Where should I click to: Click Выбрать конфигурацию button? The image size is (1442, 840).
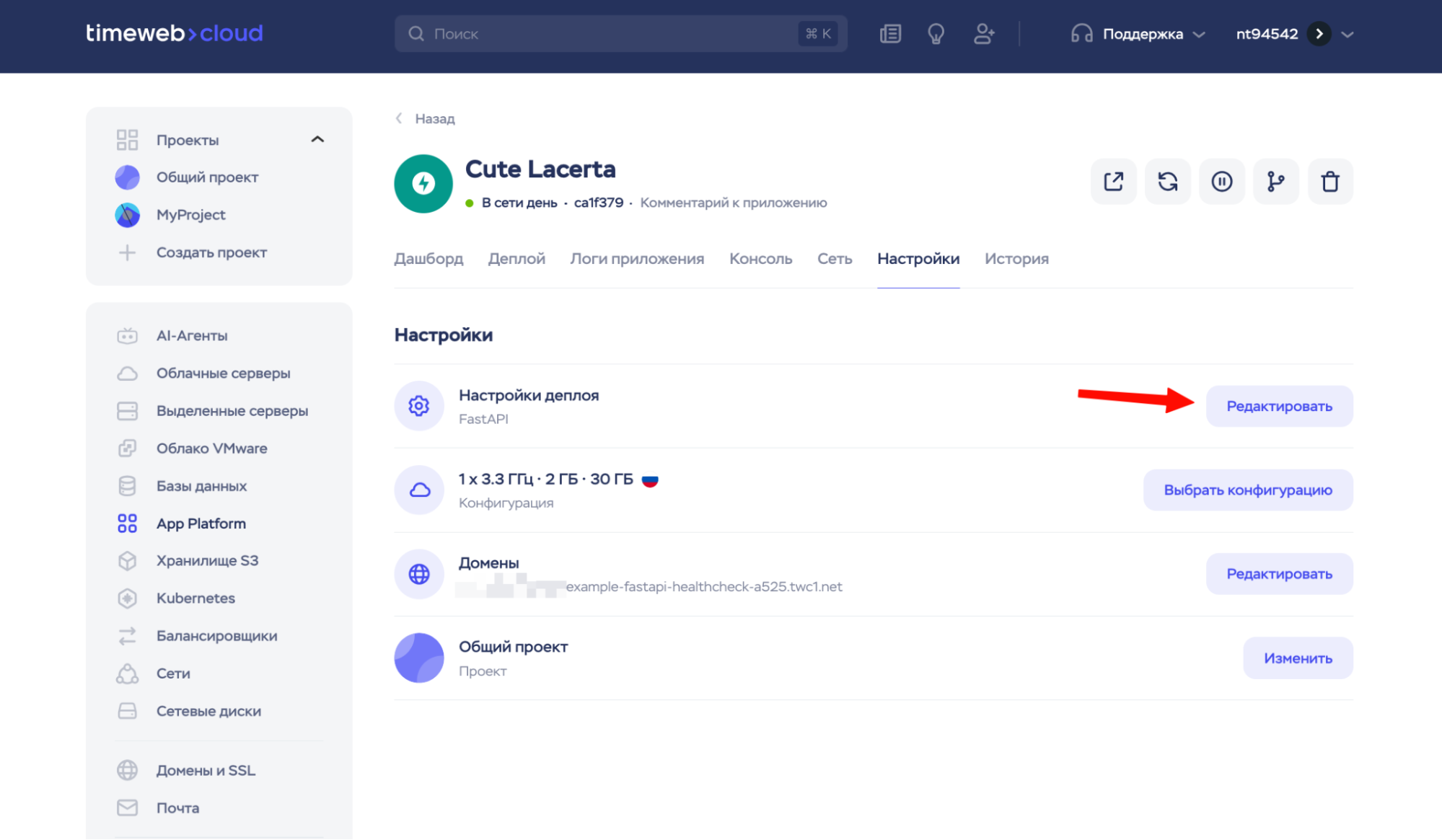click(1247, 490)
